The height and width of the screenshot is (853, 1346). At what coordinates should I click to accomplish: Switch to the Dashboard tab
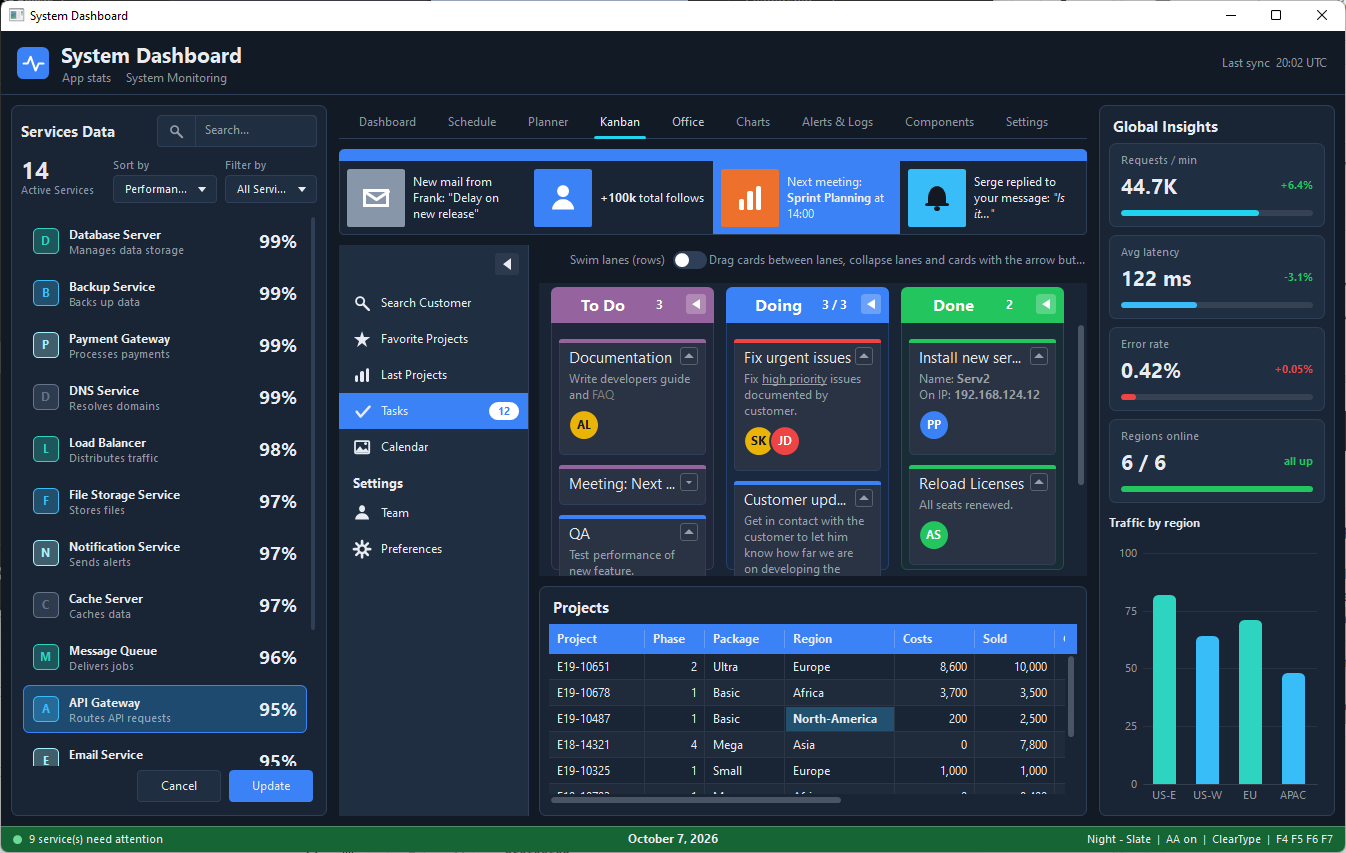pos(387,122)
